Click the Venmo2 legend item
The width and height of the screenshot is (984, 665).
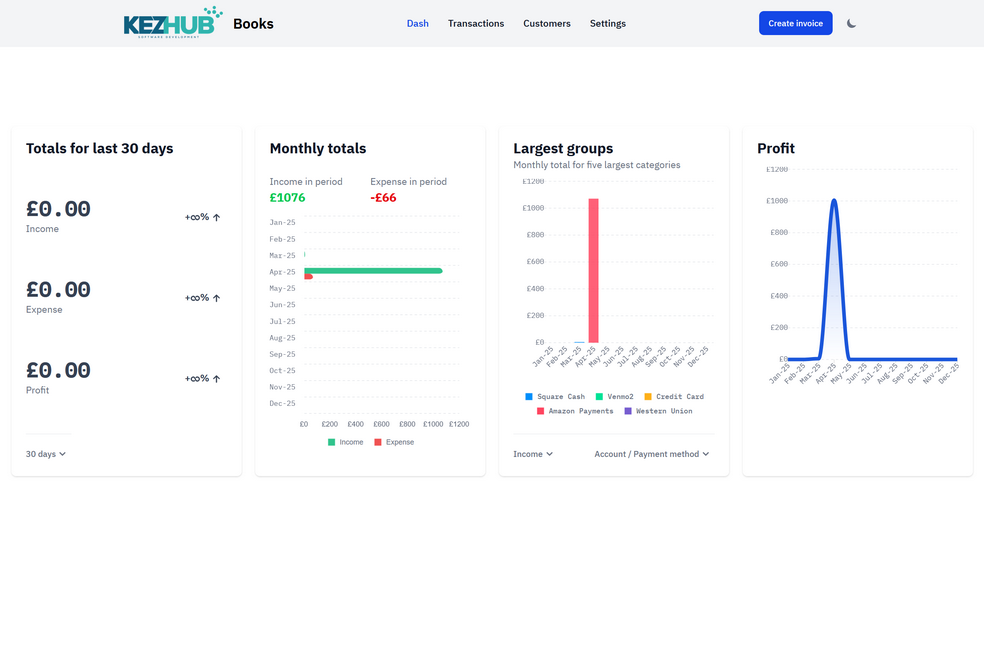(x=614, y=397)
